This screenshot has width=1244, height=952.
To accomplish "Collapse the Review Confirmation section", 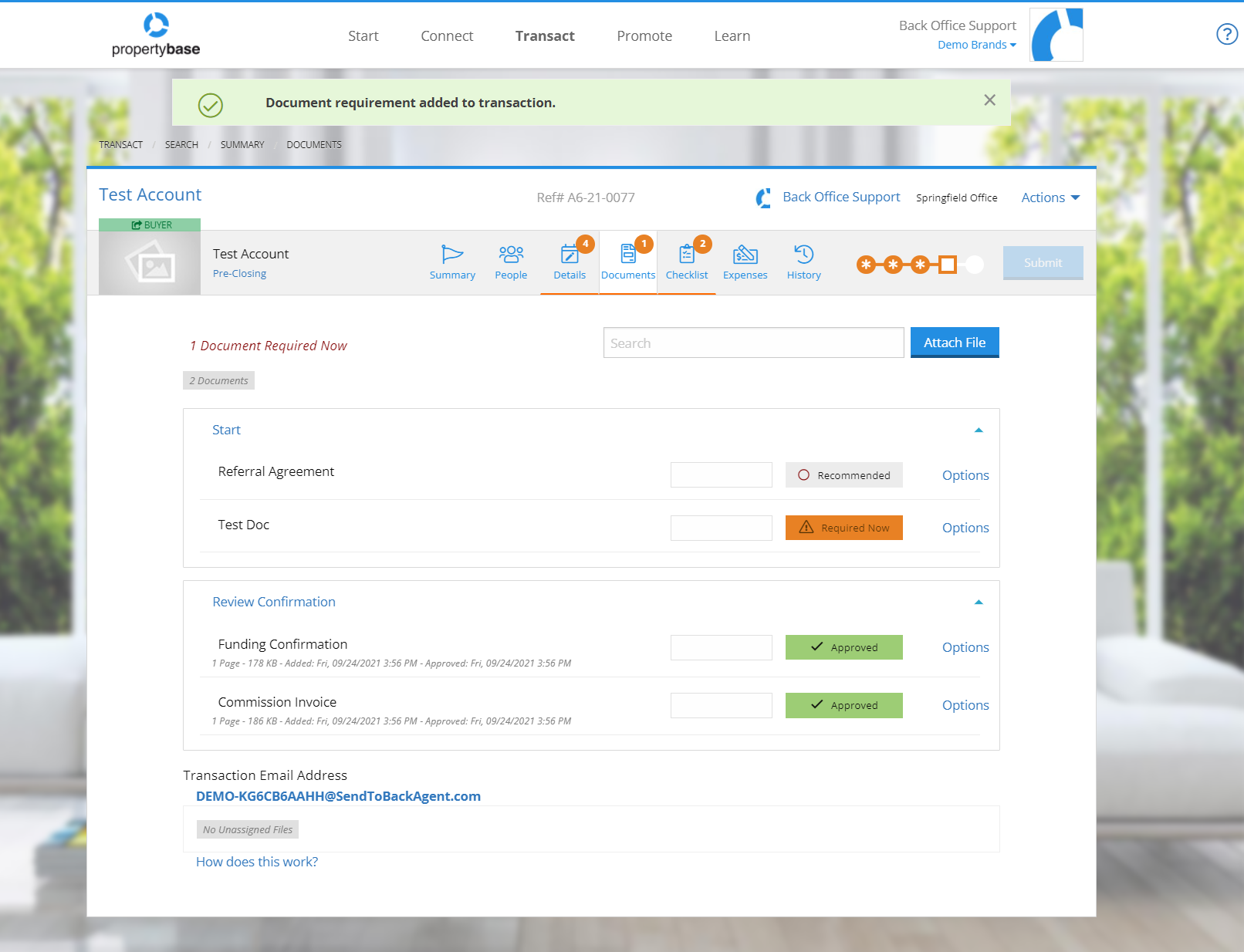I will point(979,602).
